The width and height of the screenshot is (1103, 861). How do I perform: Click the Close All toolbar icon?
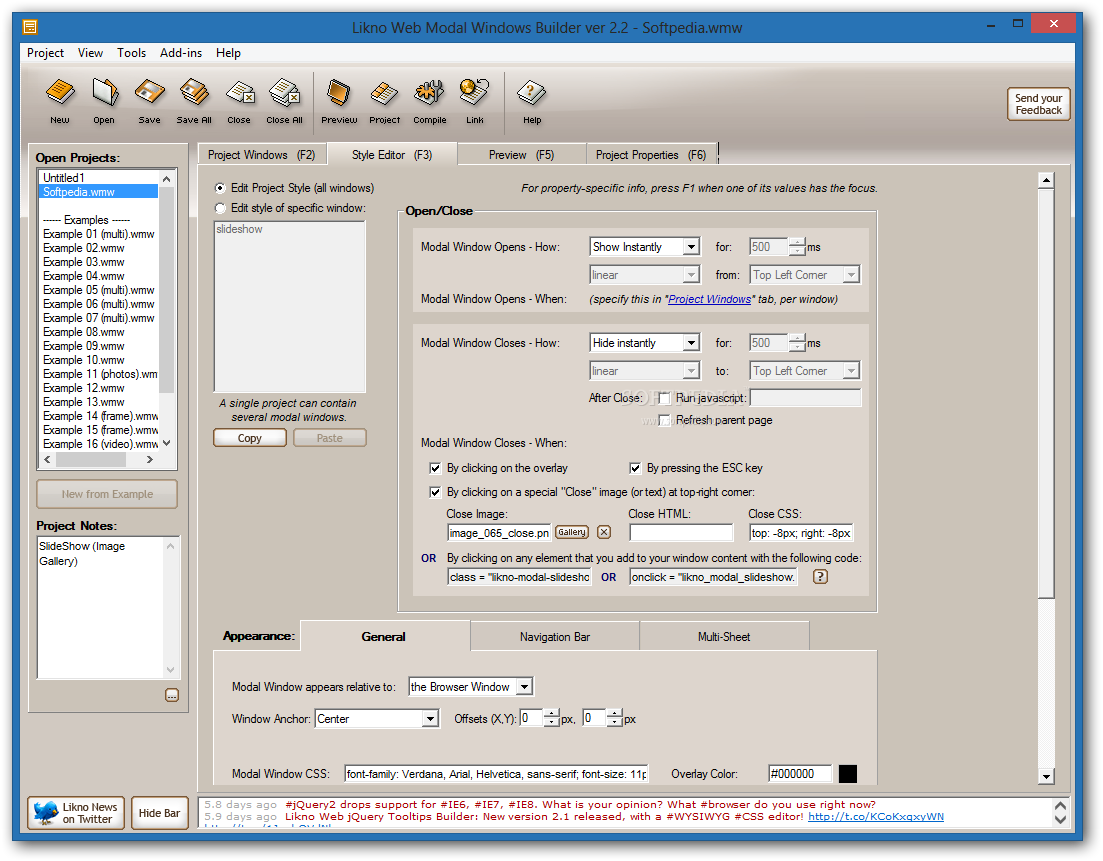click(x=284, y=101)
